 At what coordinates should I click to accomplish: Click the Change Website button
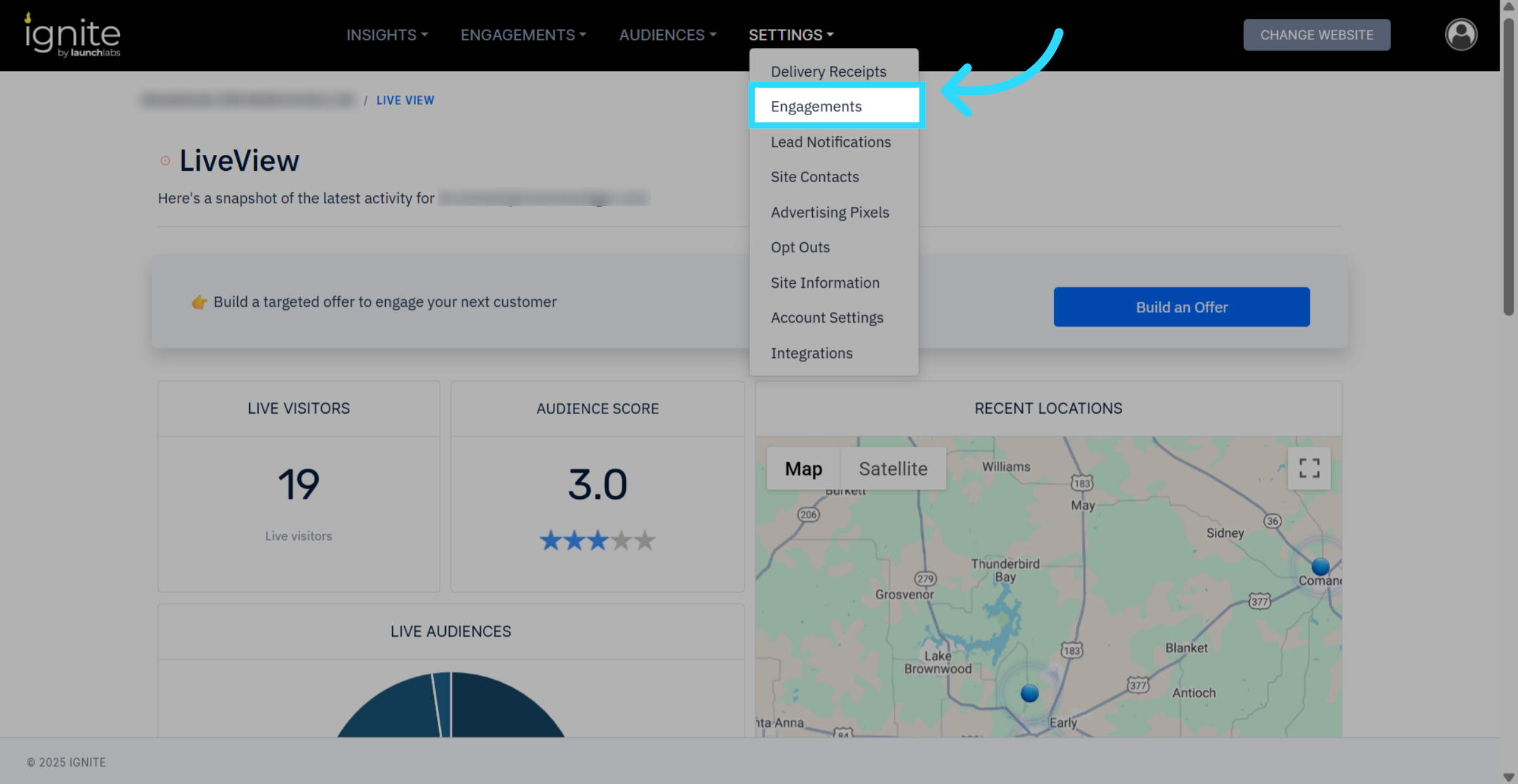tap(1316, 35)
